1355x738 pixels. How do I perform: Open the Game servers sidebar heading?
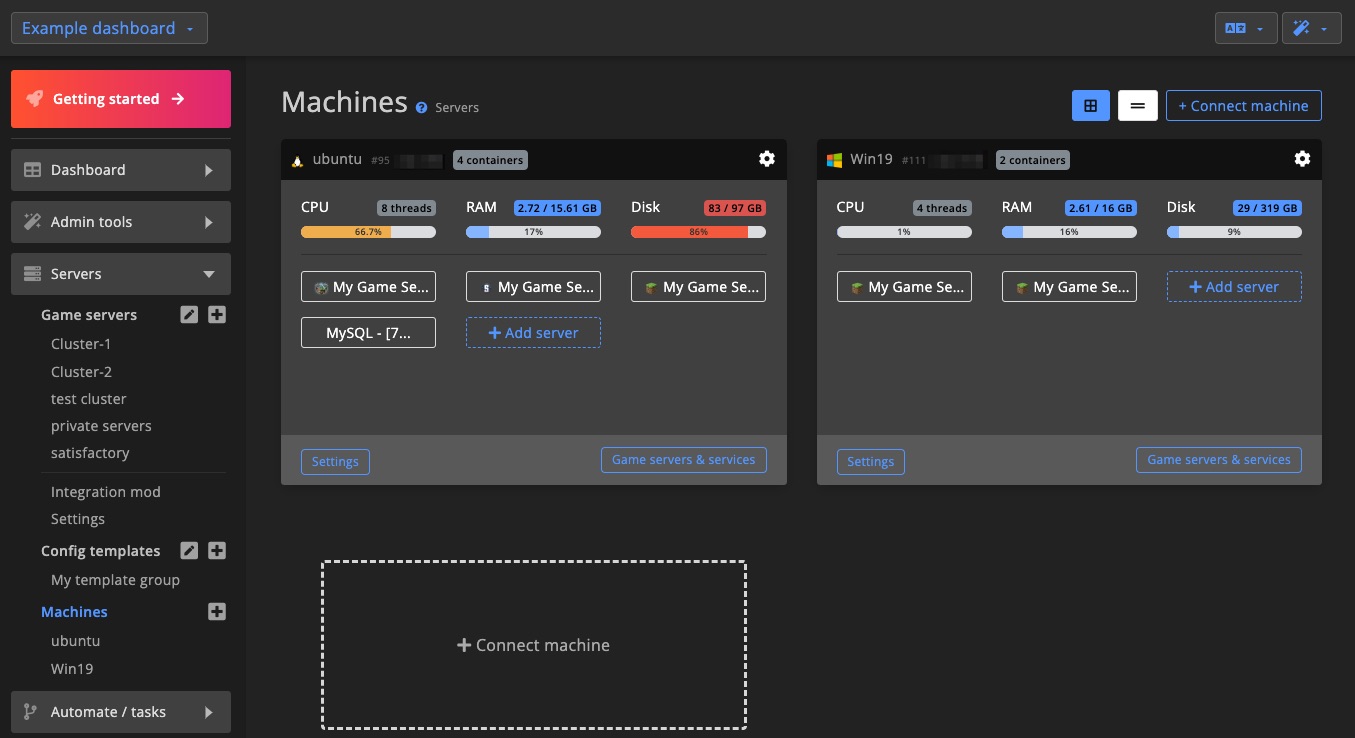[89, 315]
